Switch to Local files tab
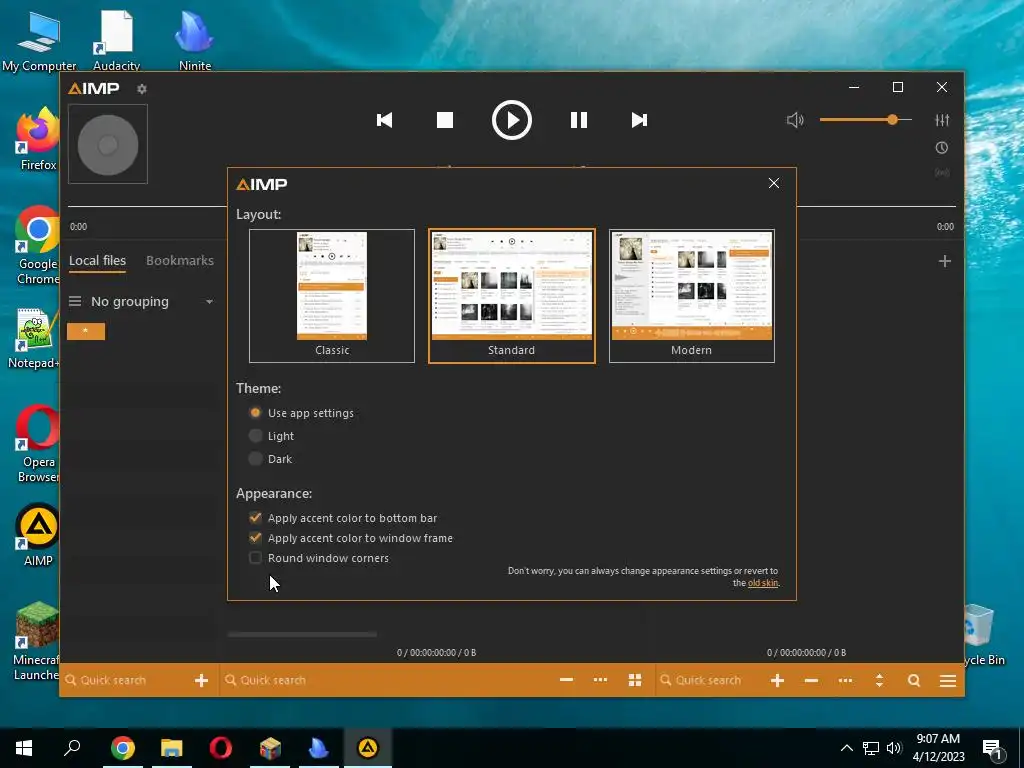The width and height of the screenshot is (1024, 768). coord(97,261)
